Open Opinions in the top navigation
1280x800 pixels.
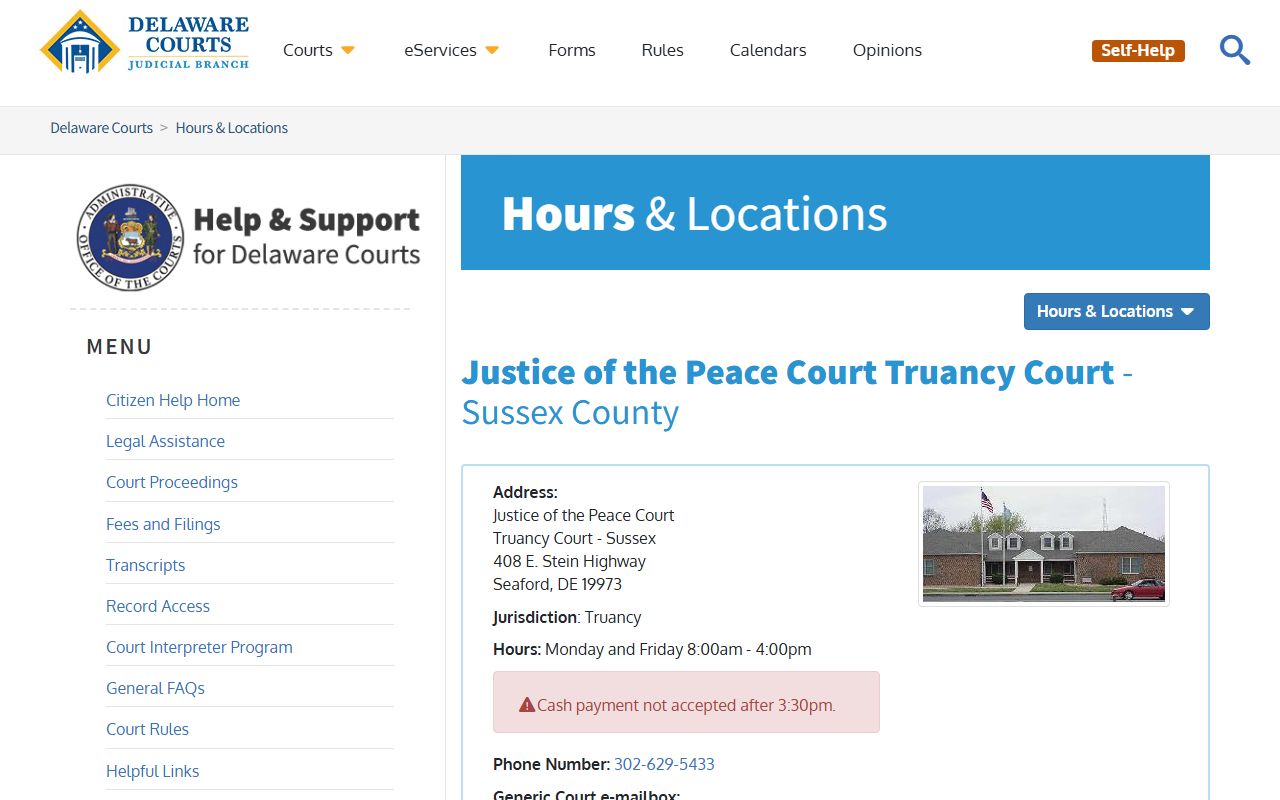(887, 50)
